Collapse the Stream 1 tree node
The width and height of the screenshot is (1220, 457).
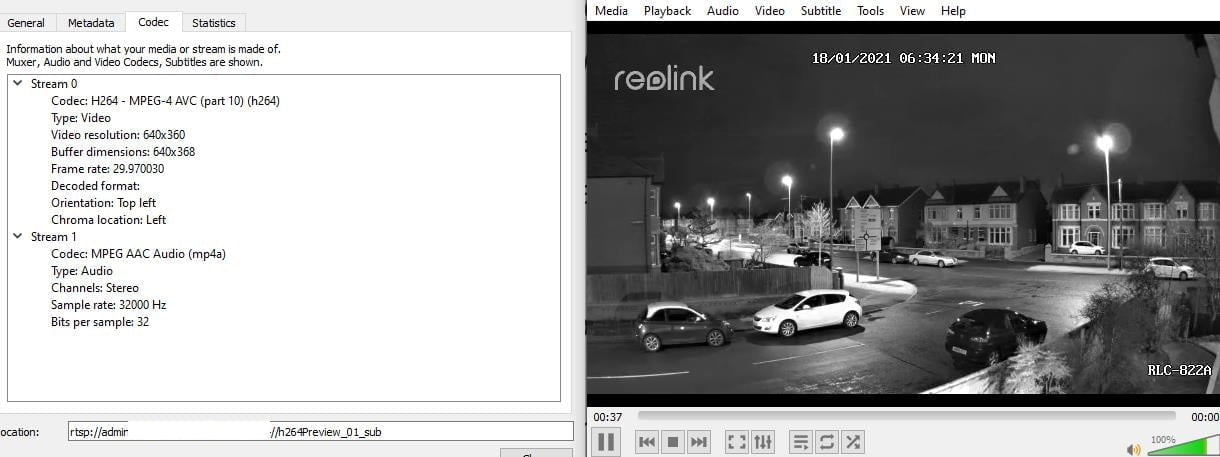tap(17, 237)
